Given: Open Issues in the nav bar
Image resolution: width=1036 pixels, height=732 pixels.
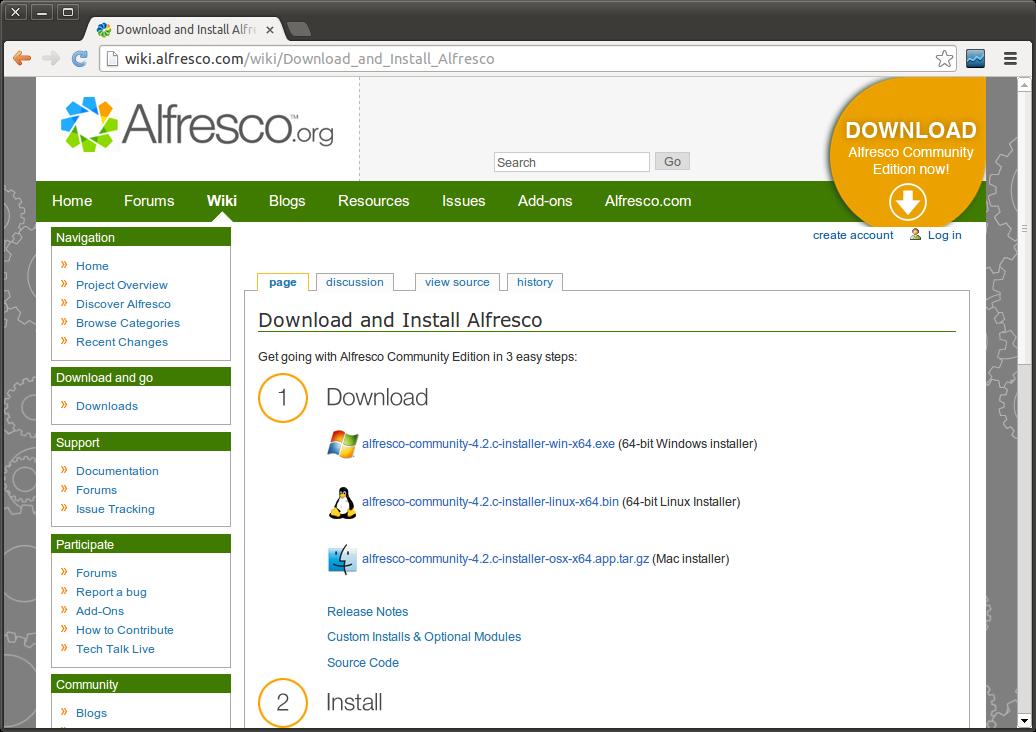Looking at the screenshot, I should click(x=463, y=201).
